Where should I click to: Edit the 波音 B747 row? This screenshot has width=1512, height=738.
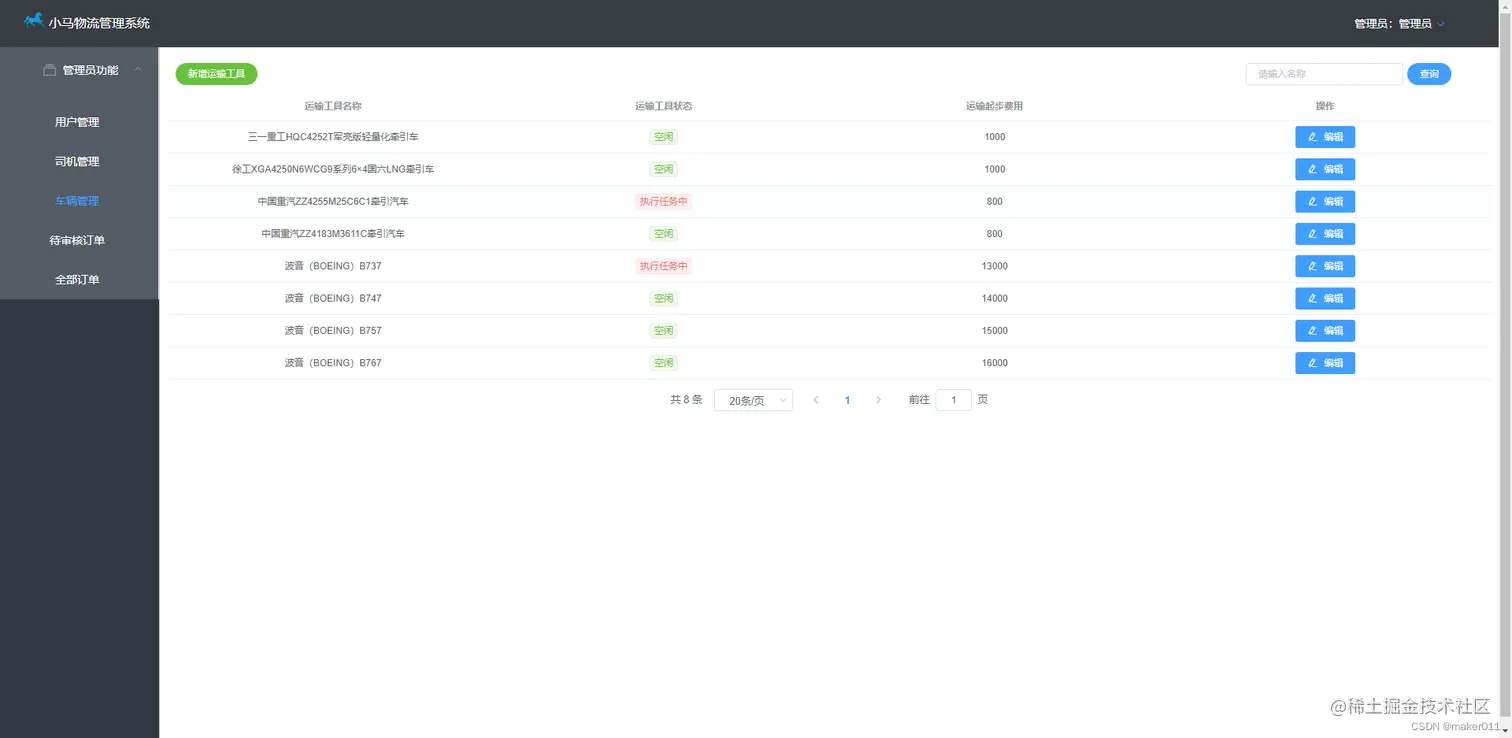tap(1325, 298)
